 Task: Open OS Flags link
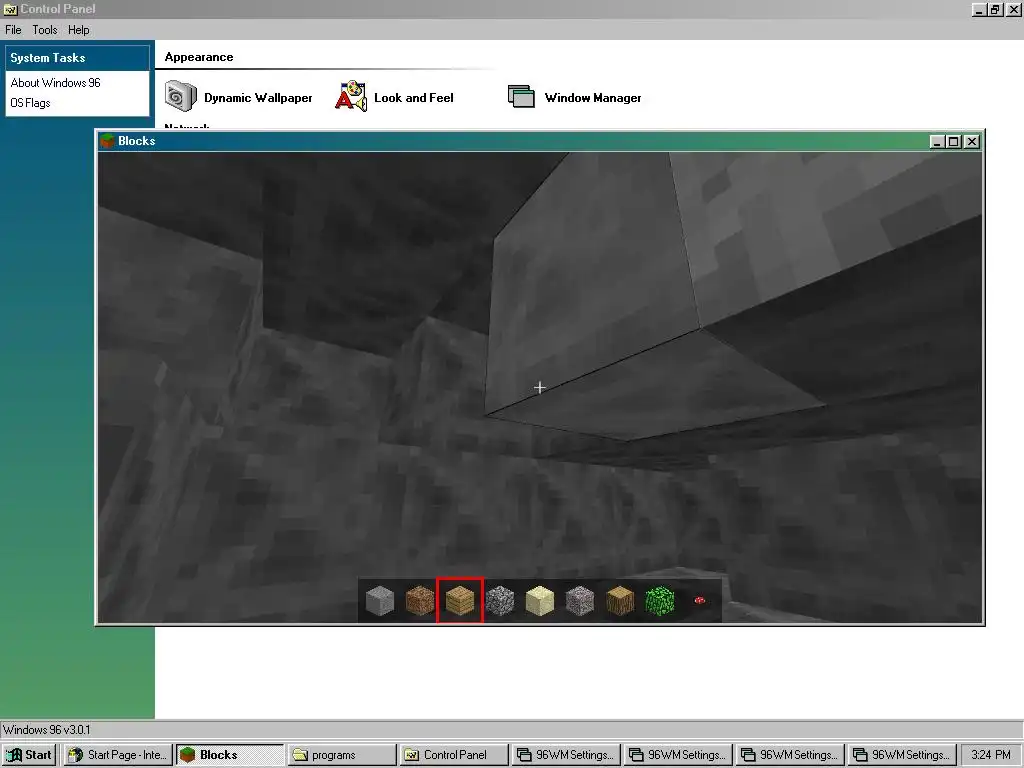pyautogui.click(x=30, y=103)
